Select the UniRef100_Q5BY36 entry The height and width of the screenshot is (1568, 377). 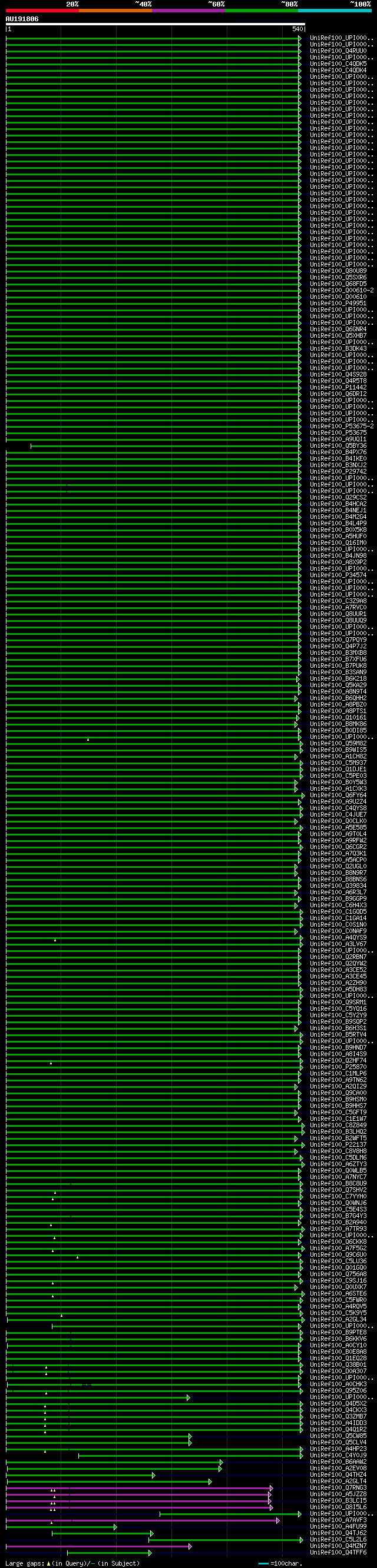pyautogui.click(x=338, y=445)
